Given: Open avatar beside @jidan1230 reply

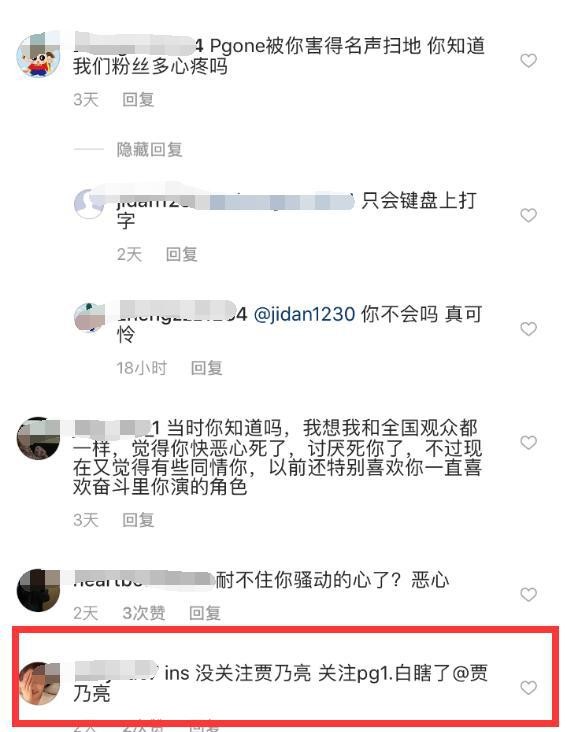Looking at the screenshot, I should coord(89,317).
